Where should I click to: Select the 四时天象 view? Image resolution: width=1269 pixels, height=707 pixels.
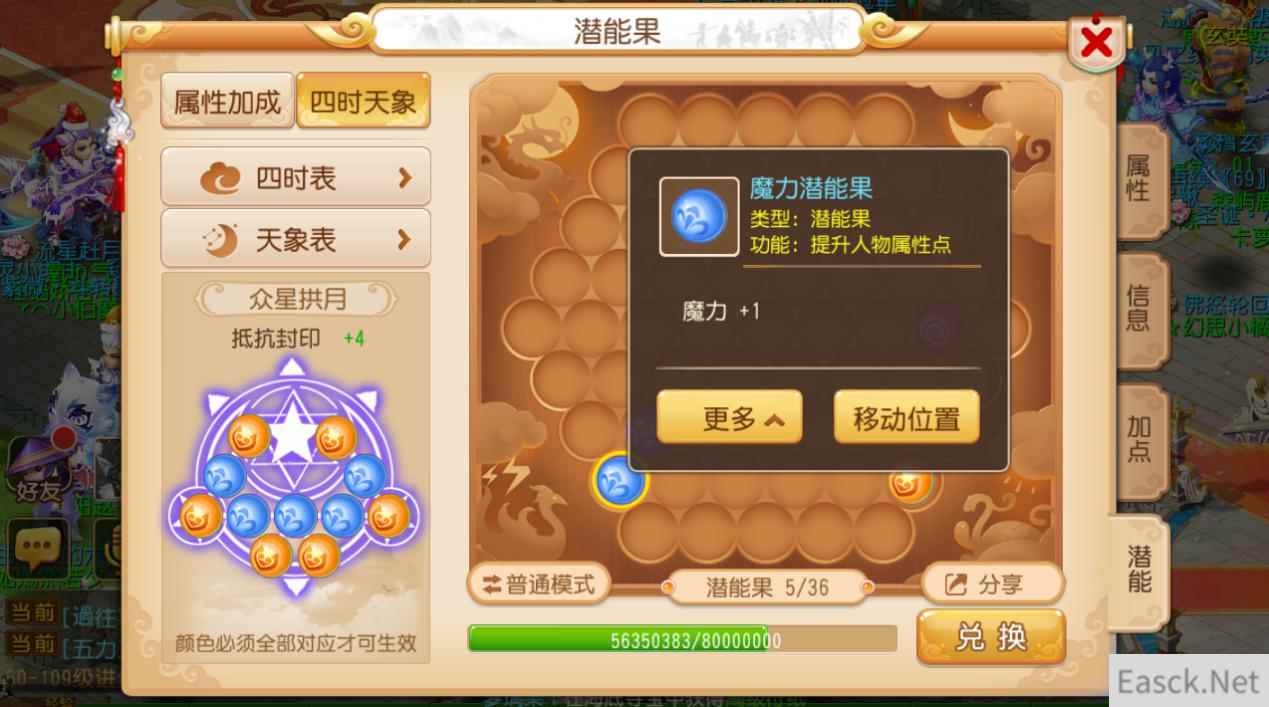pyautogui.click(x=363, y=102)
